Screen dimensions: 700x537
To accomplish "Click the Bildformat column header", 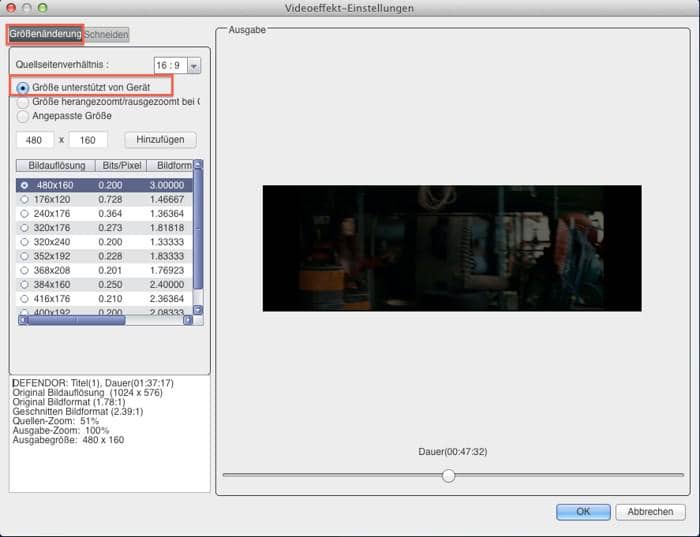I will [x=170, y=166].
